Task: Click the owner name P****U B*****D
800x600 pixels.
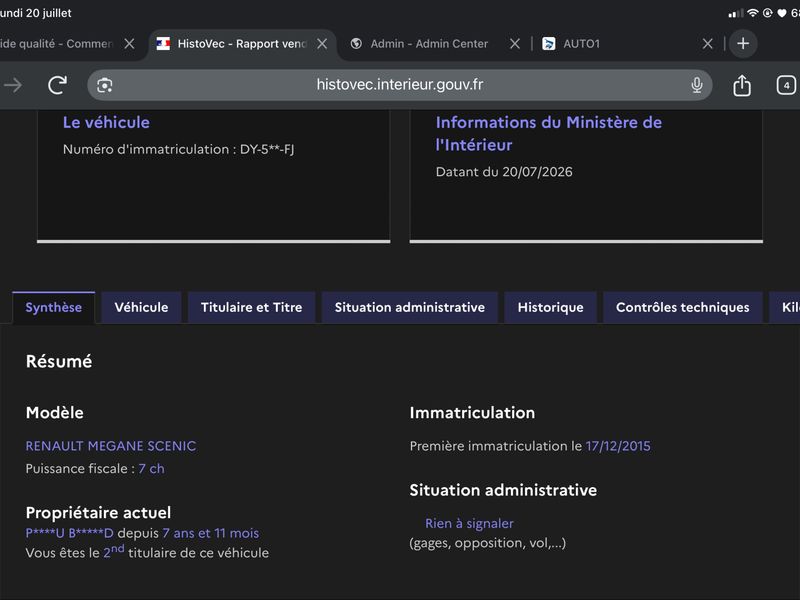Action: 69,533
